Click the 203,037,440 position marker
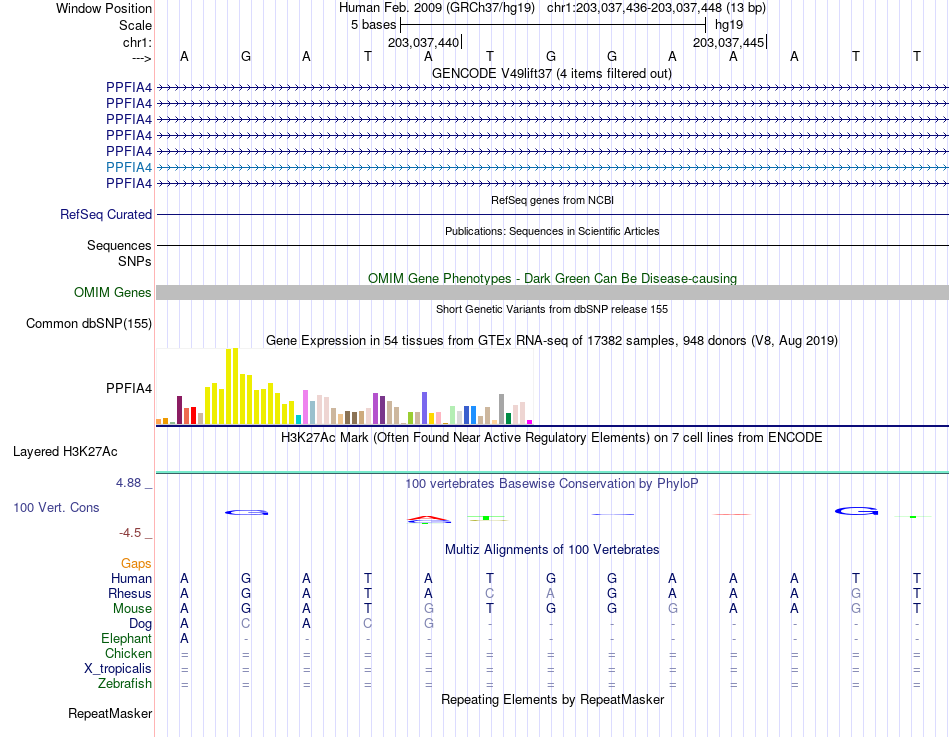The height and width of the screenshot is (737, 950). pyautogui.click(x=424, y=42)
